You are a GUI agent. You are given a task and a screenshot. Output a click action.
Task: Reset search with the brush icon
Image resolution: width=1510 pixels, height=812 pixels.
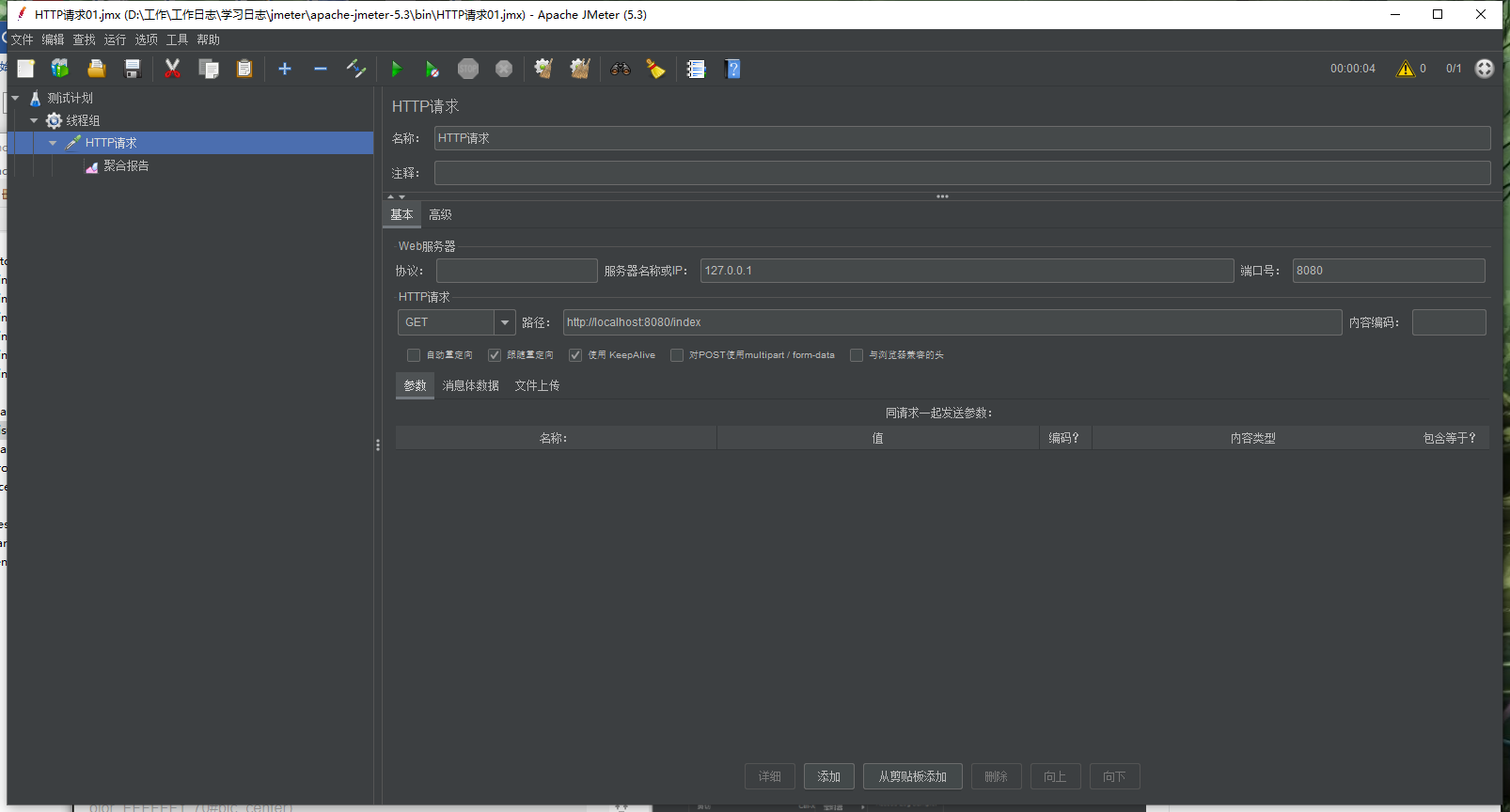coord(655,69)
